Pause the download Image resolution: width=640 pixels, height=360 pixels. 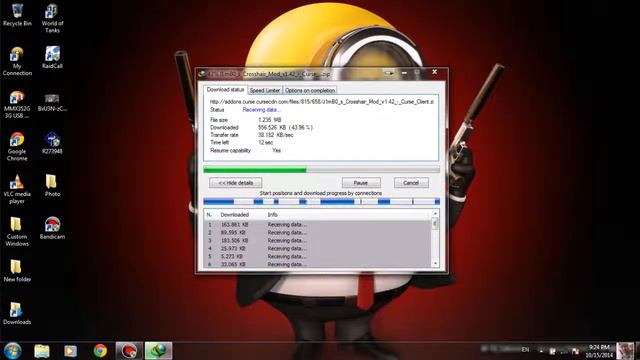(x=361, y=183)
